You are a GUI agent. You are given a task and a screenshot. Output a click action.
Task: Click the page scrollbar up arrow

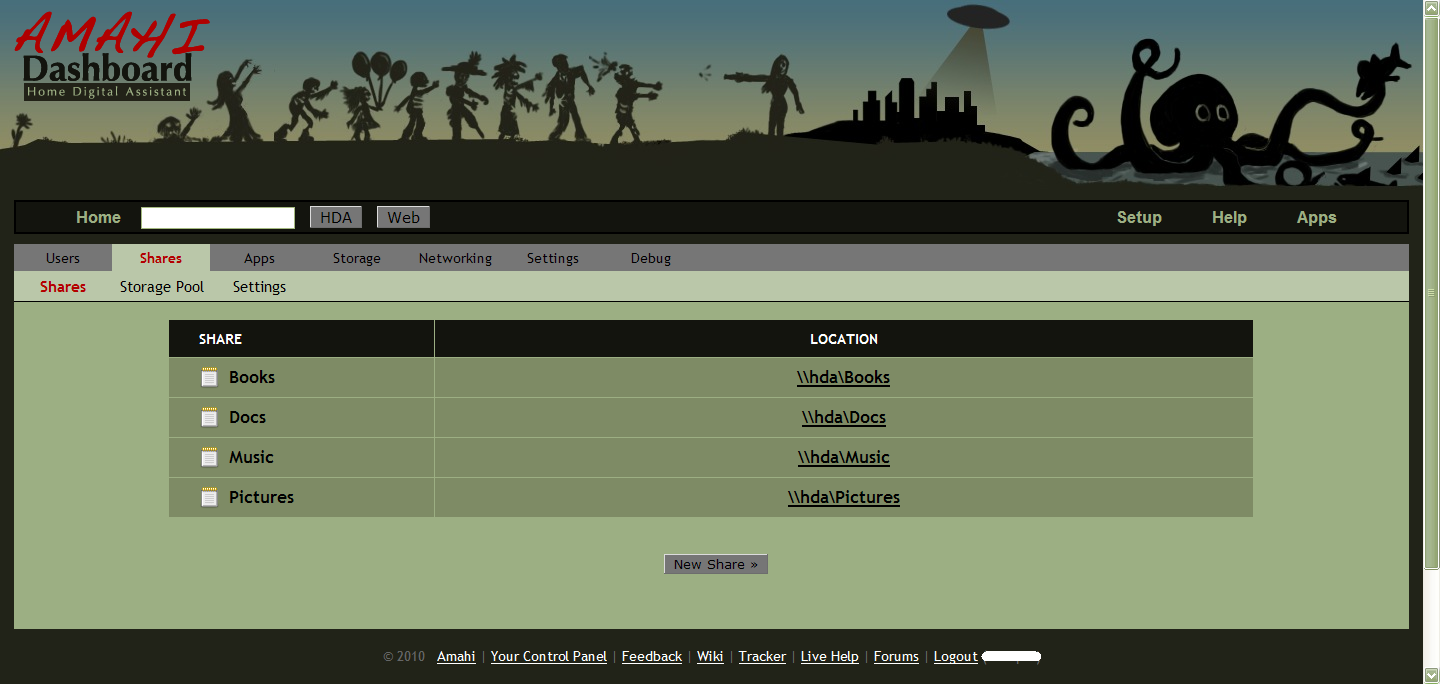(x=1431, y=8)
